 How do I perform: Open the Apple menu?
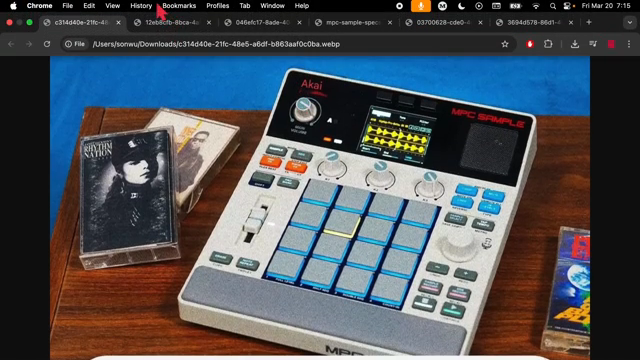point(13,6)
